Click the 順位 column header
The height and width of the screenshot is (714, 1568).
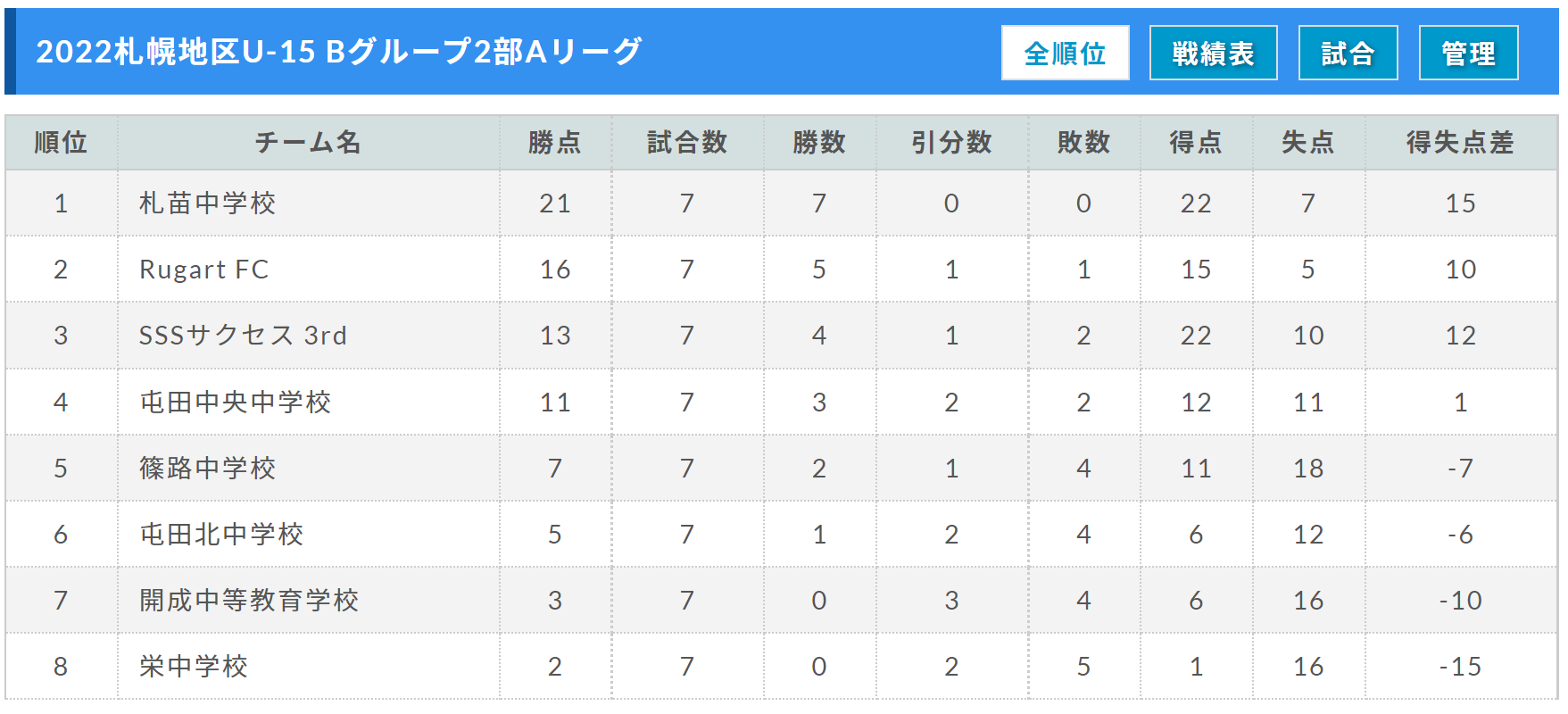click(x=61, y=143)
